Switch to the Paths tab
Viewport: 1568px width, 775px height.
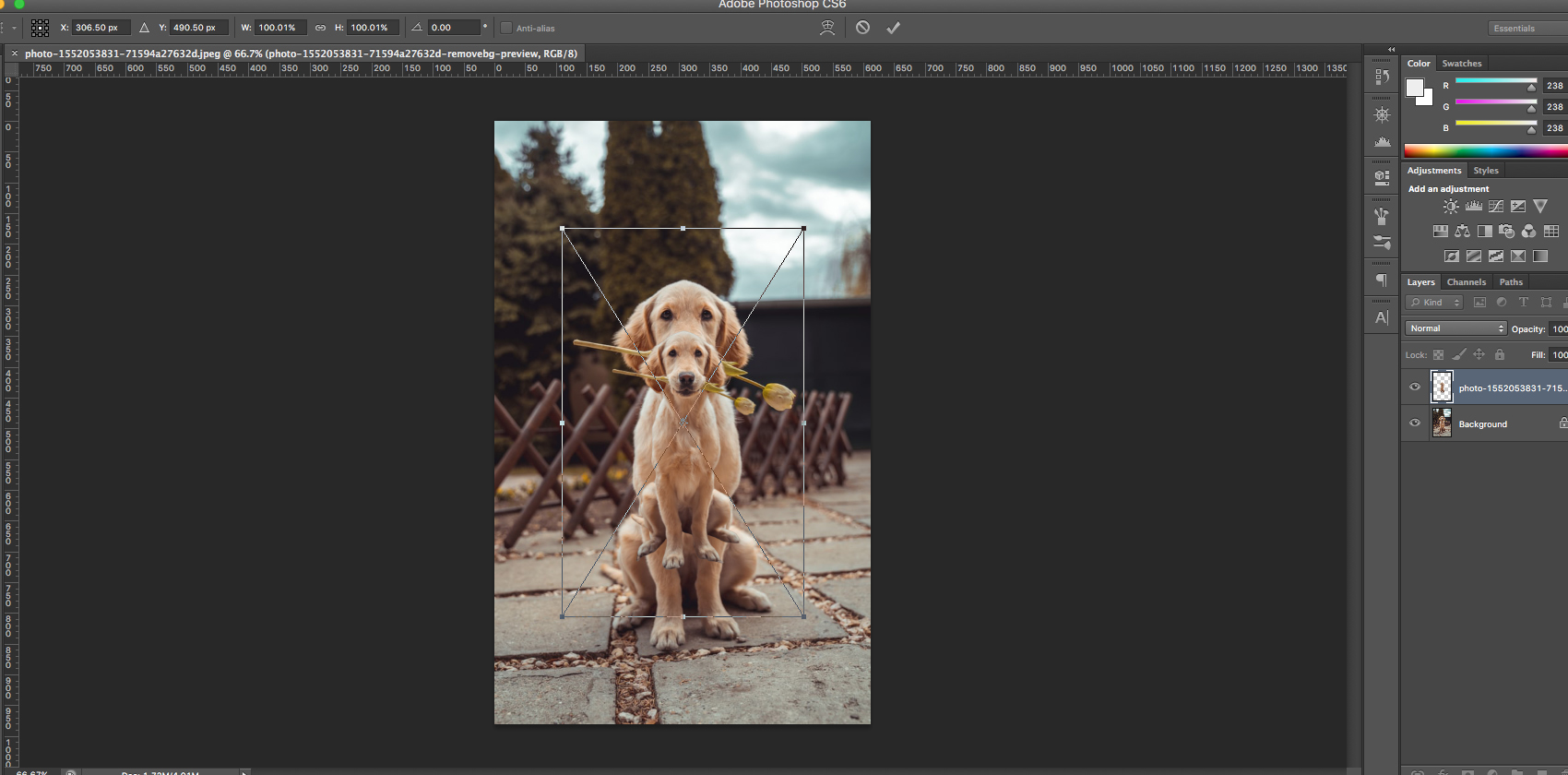click(x=1511, y=282)
